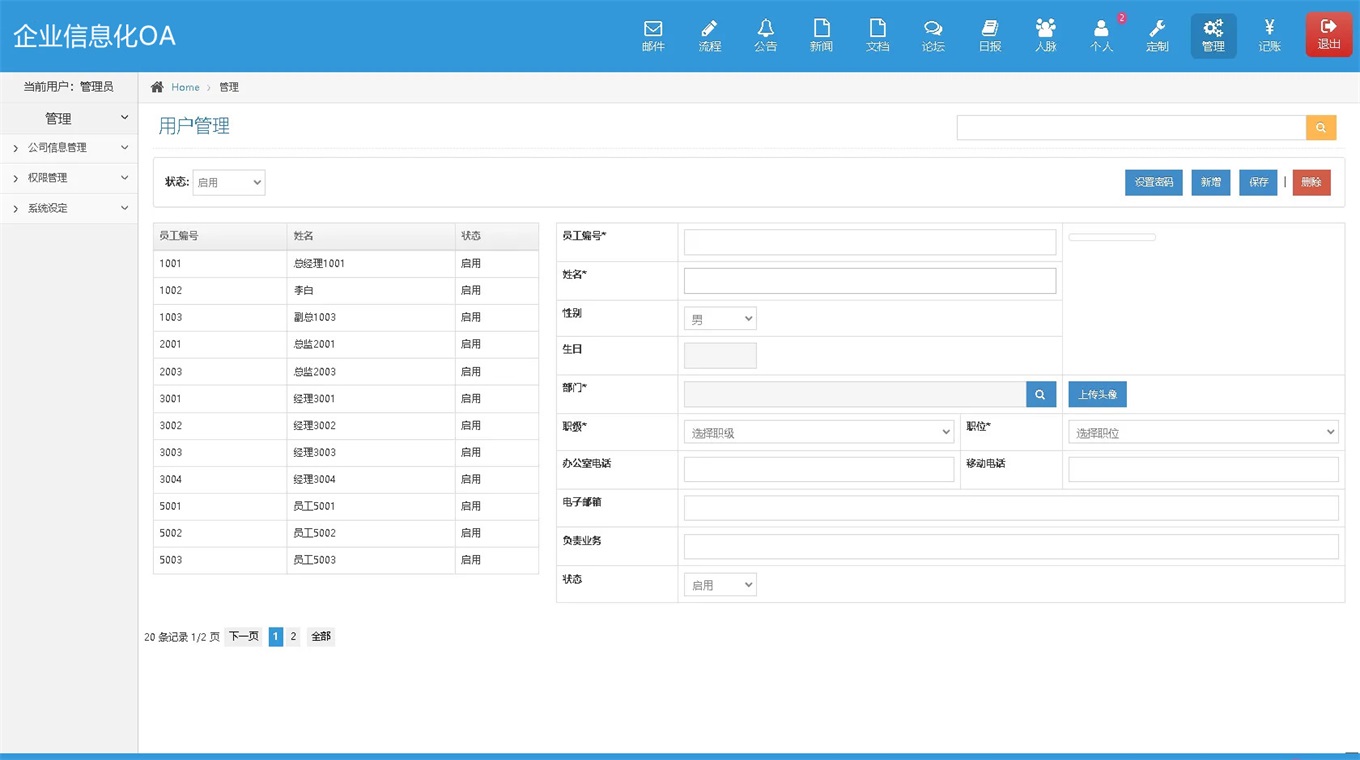Click the 负责业务 input field
The width and height of the screenshot is (1360, 760).
1011,547
